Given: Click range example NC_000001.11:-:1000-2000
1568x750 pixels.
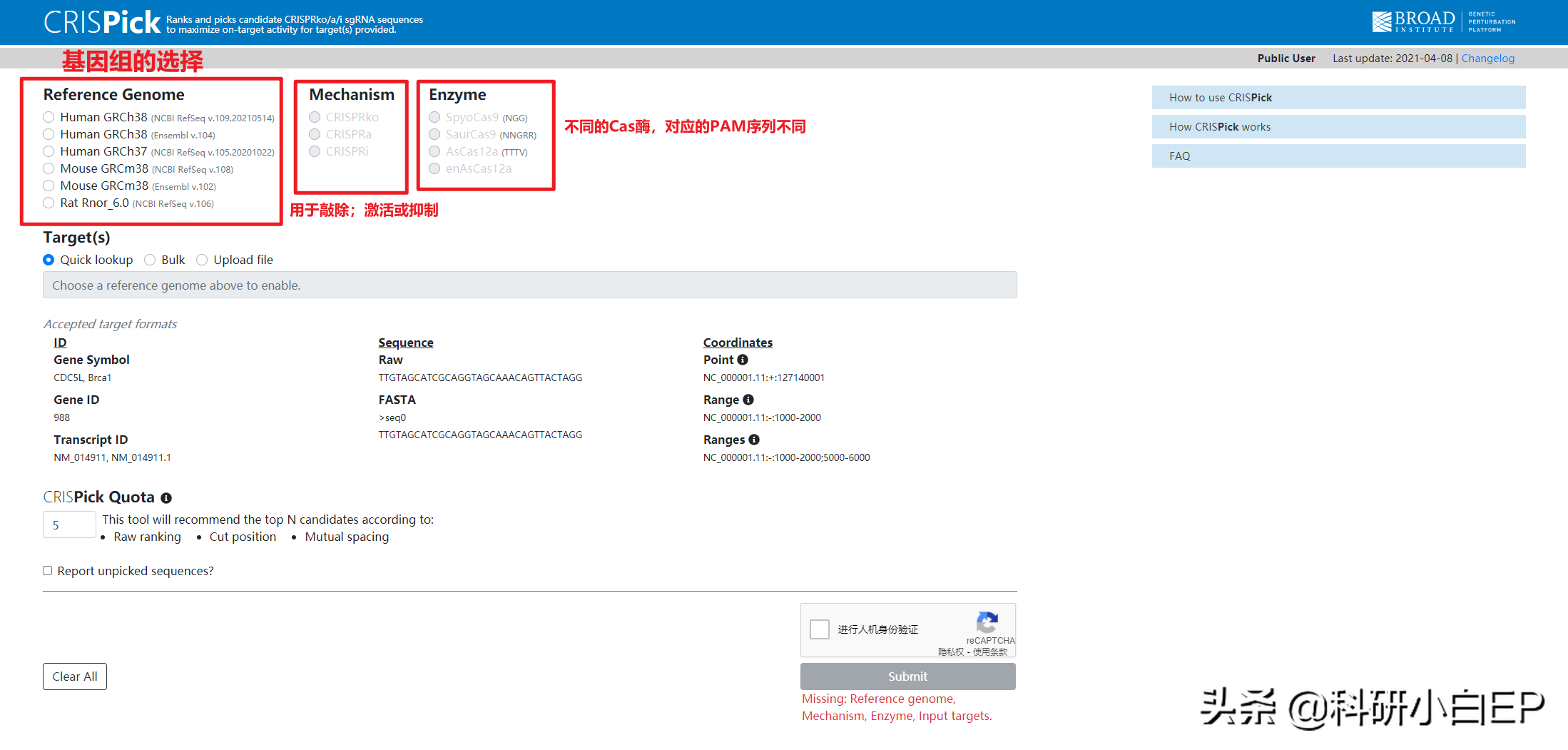Looking at the screenshot, I should 762,417.
